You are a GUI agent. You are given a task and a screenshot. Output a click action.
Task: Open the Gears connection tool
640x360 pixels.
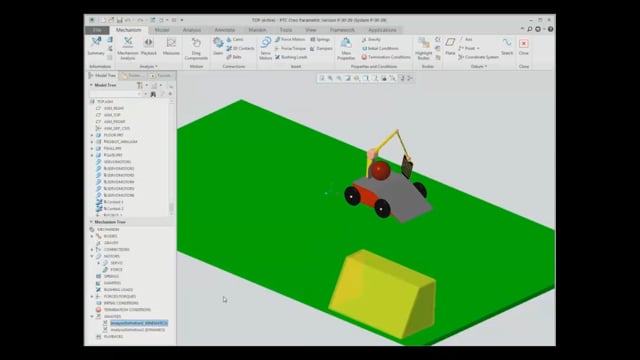pos(218,46)
